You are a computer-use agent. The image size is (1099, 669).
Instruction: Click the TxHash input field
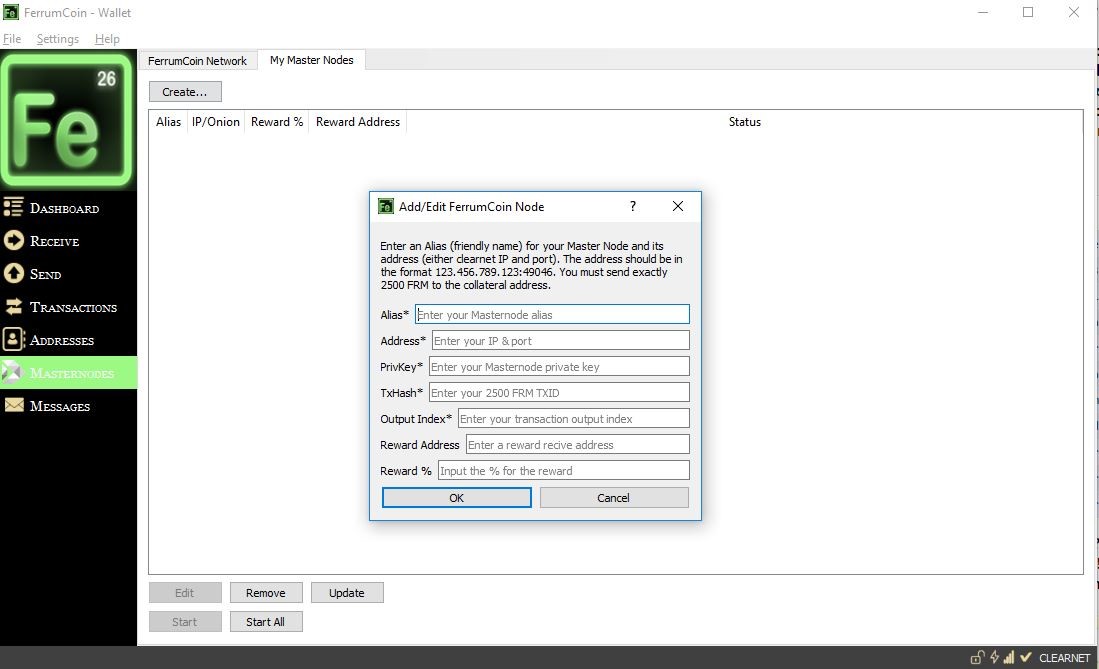(559, 392)
